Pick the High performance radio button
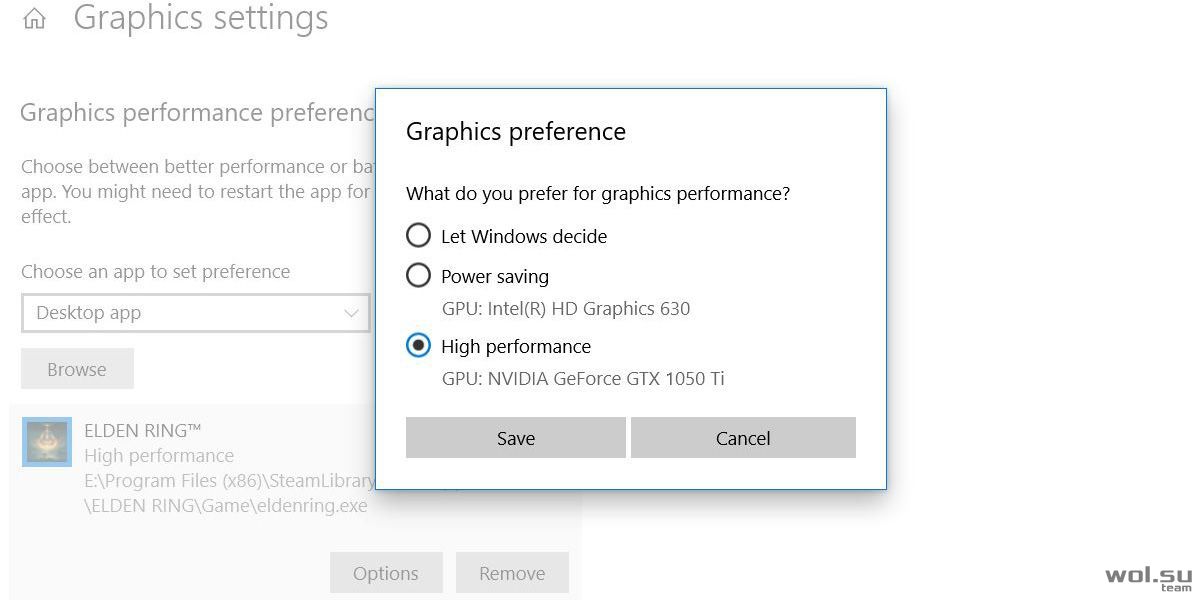1200x600 pixels. click(418, 346)
